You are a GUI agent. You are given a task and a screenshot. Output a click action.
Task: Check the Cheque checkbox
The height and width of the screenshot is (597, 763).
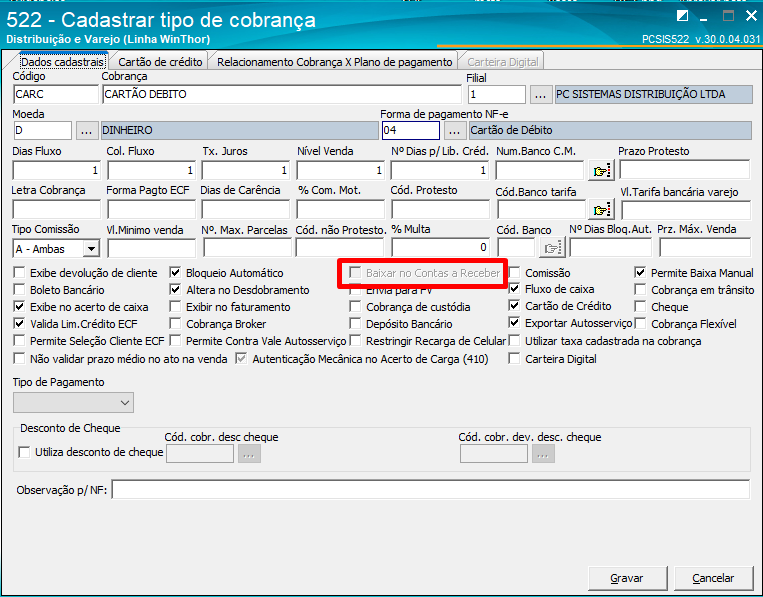[x=640, y=307]
